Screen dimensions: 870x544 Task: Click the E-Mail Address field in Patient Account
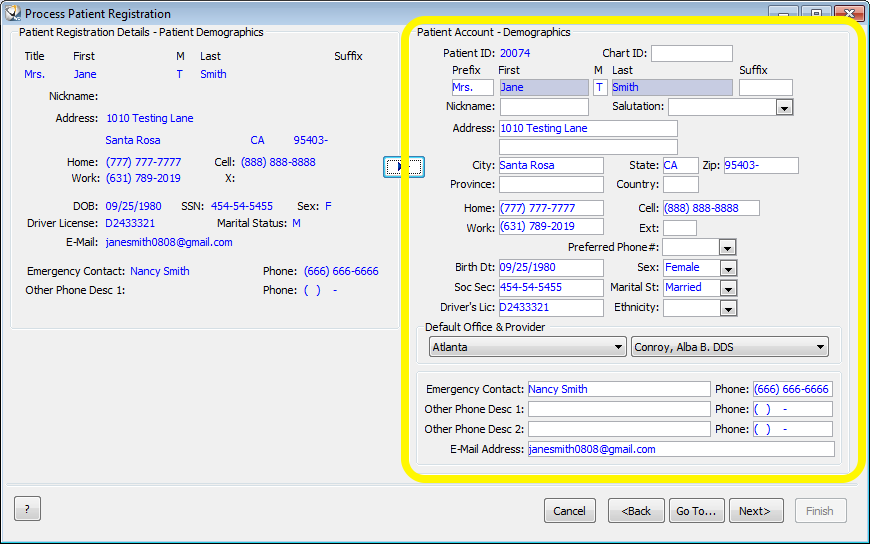click(681, 449)
